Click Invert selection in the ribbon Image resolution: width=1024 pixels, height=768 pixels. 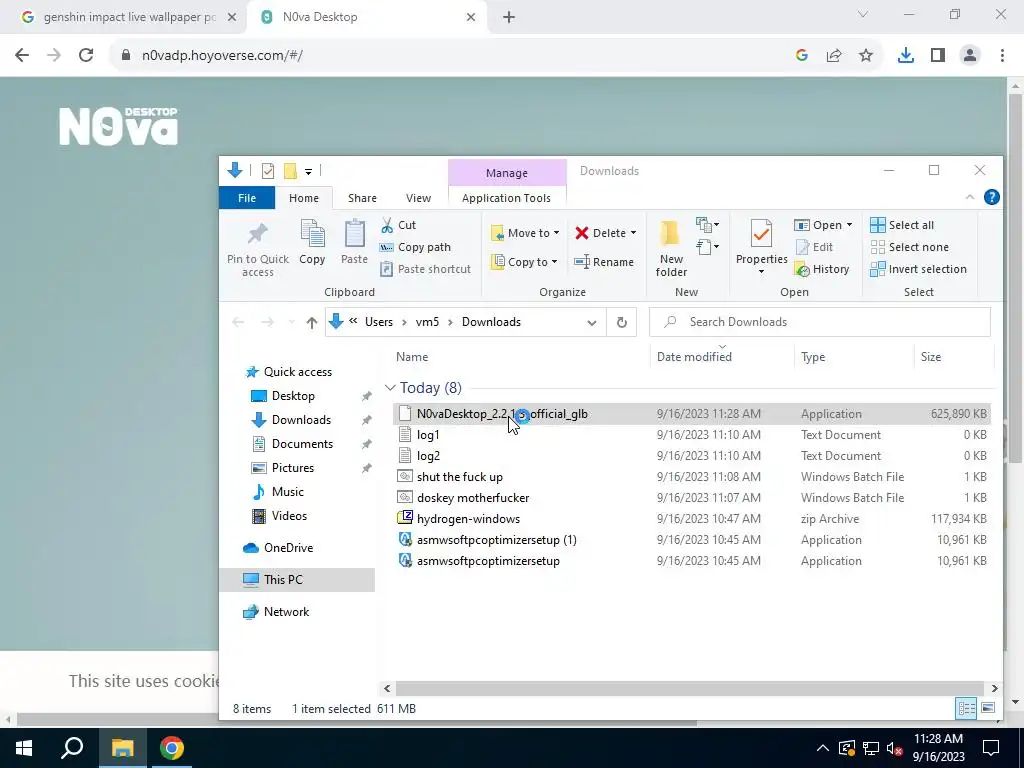(x=918, y=269)
